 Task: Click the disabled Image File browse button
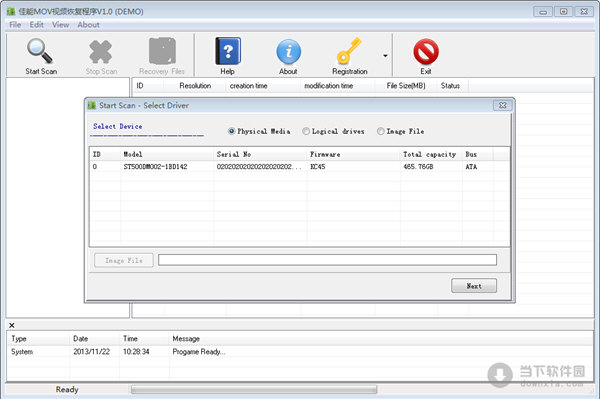[124, 260]
